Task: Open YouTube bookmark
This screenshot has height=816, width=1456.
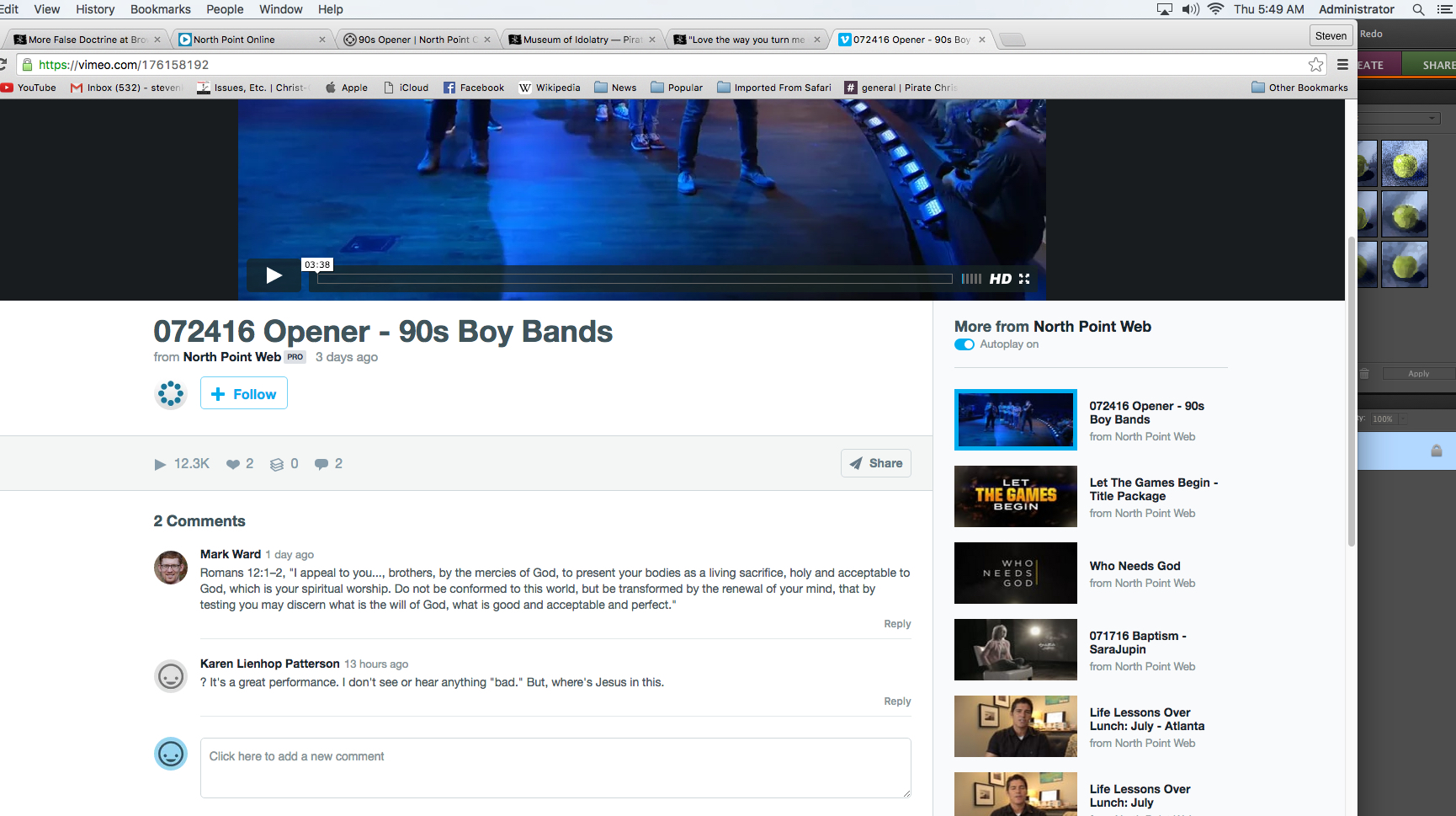Action: [x=29, y=88]
